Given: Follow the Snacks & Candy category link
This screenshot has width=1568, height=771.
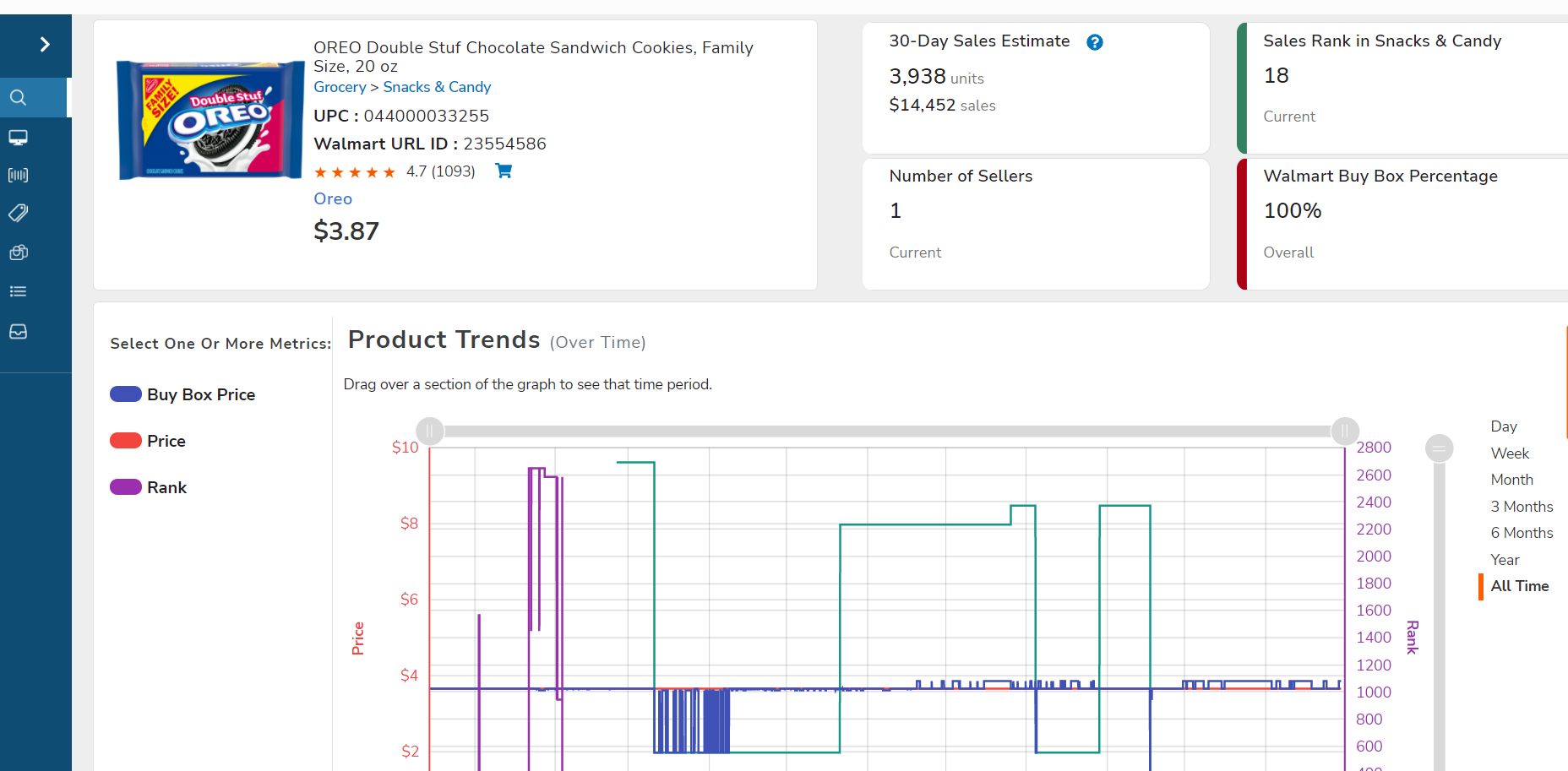Looking at the screenshot, I should [x=437, y=87].
